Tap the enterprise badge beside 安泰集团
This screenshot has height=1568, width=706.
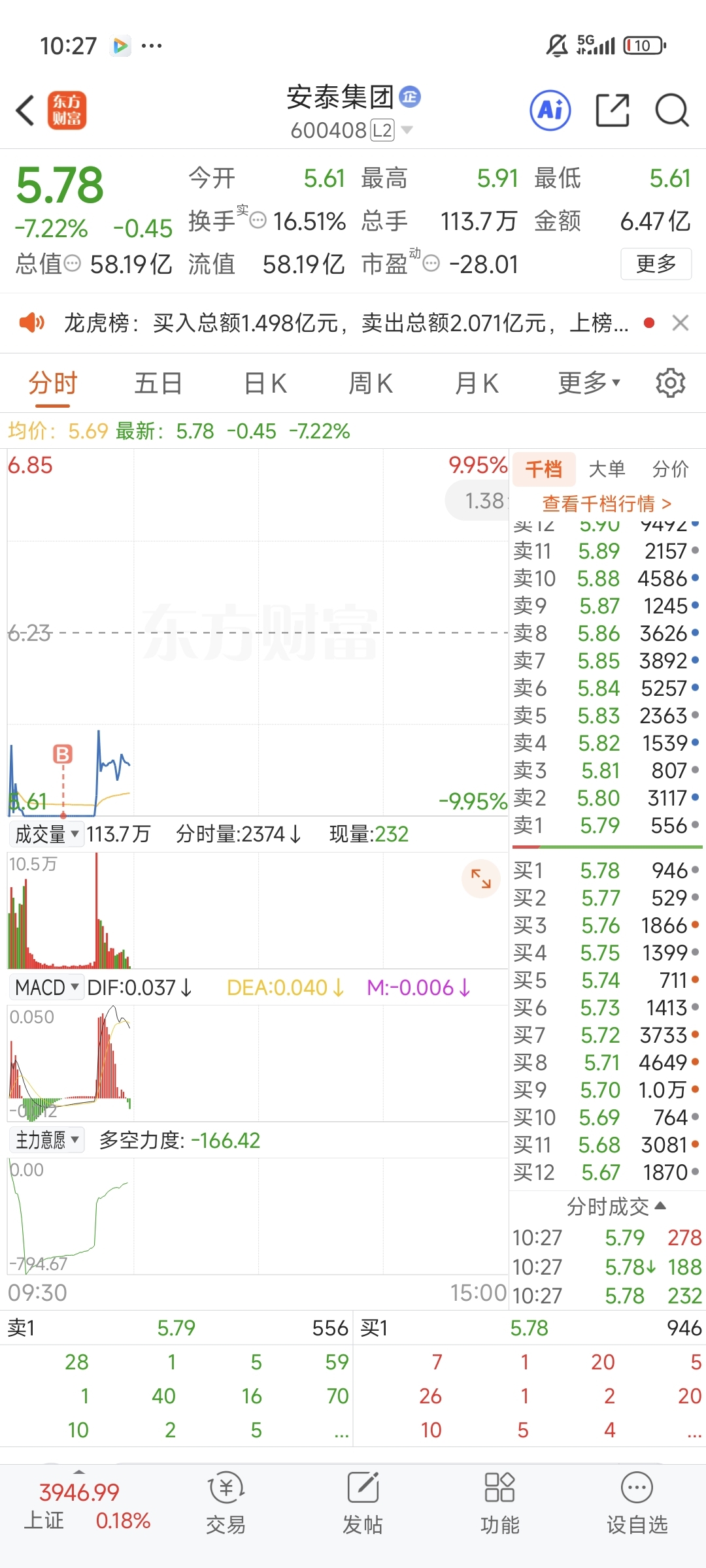coord(410,97)
